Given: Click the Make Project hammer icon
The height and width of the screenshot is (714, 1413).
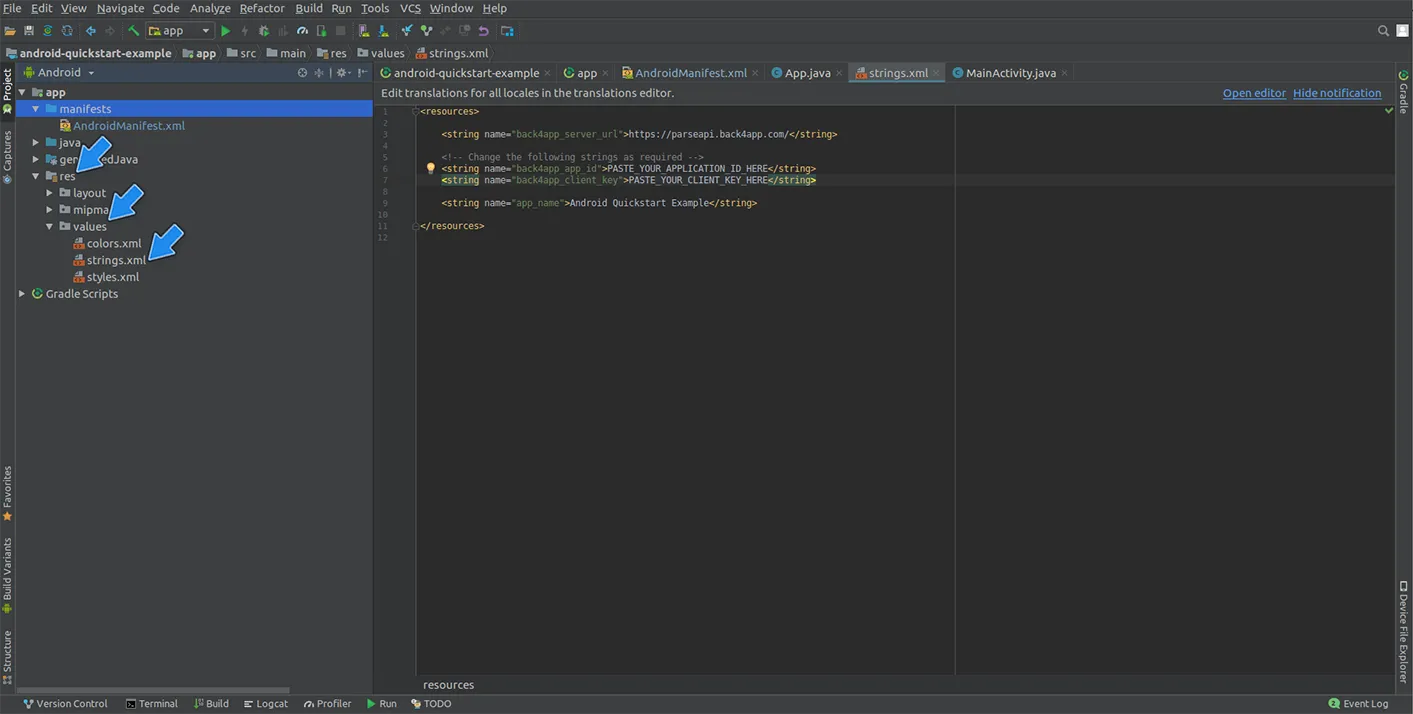Looking at the screenshot, I should click(x=133, y=31).
